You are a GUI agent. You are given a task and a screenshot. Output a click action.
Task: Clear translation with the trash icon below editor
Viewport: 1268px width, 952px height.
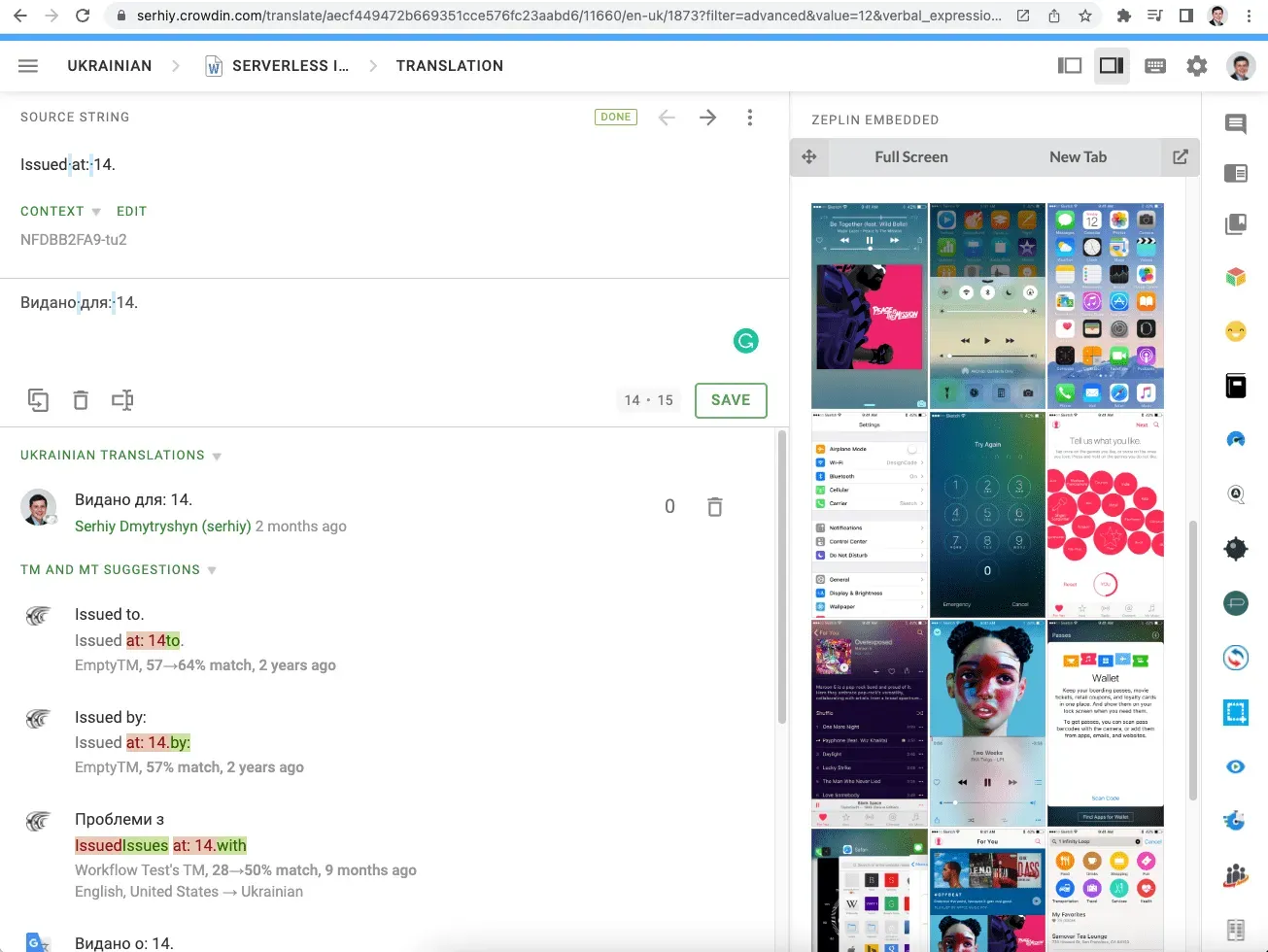pyautogui.click(x=81, y=399)
